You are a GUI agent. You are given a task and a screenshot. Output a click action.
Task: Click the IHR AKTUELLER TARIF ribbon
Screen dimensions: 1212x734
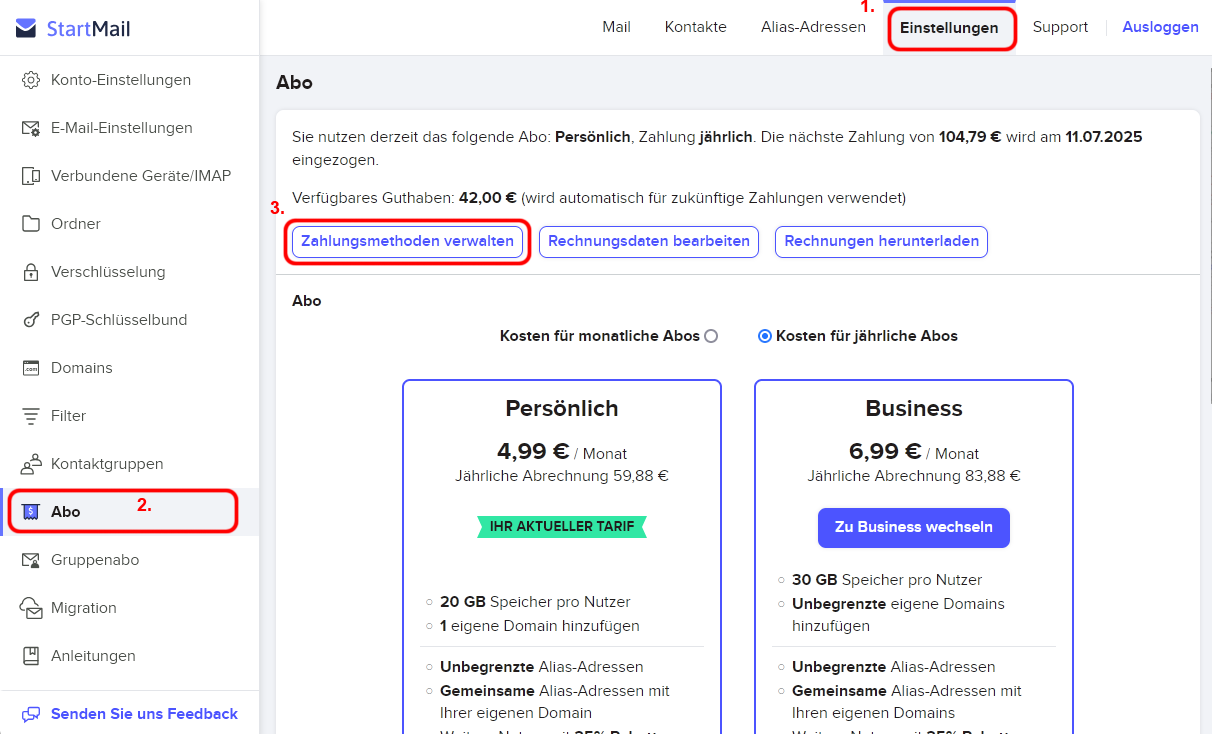coord(562,527)
